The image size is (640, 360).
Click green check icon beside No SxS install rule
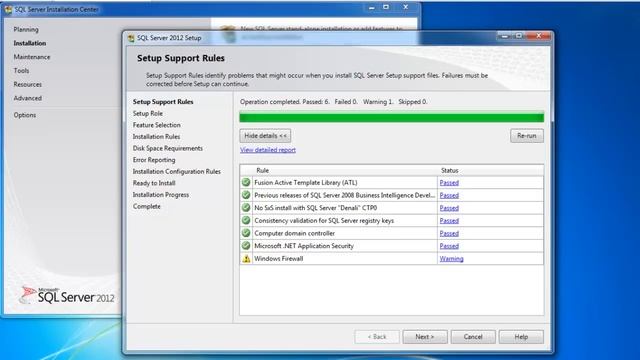point(246,208)
